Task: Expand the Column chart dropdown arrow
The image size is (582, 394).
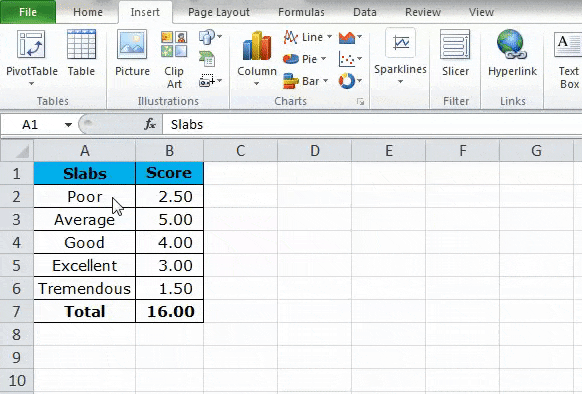Action: [x=256, y=84]
